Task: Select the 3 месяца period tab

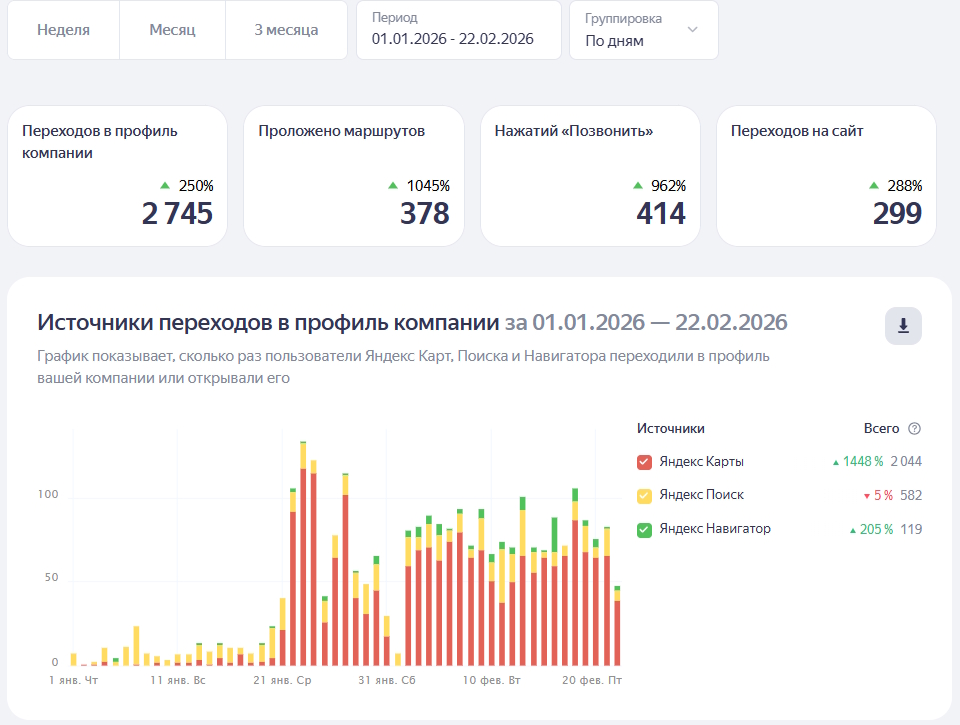Action: click(286, 30)
